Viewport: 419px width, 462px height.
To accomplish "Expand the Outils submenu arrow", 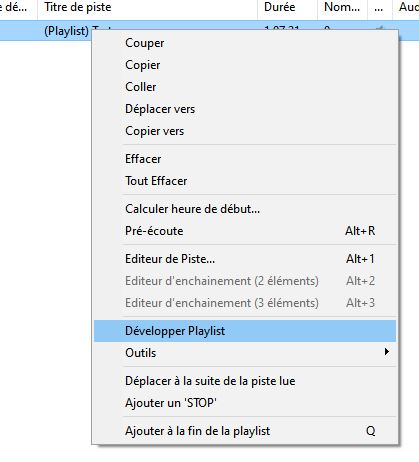I will 386,352.
